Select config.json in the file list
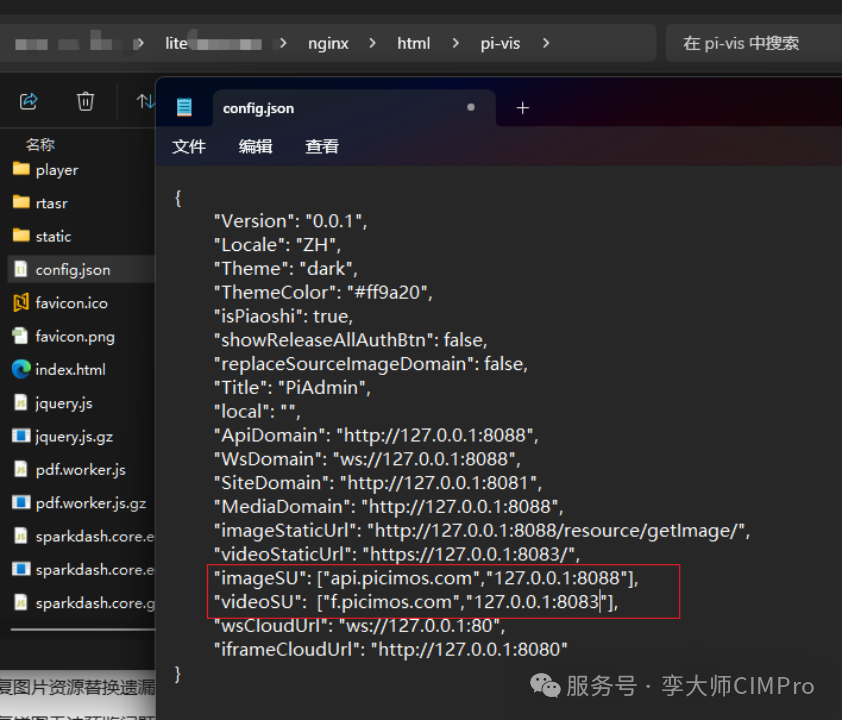Image resolution: width=842 pixels, height=720 pixels. [x=72, y=270]
